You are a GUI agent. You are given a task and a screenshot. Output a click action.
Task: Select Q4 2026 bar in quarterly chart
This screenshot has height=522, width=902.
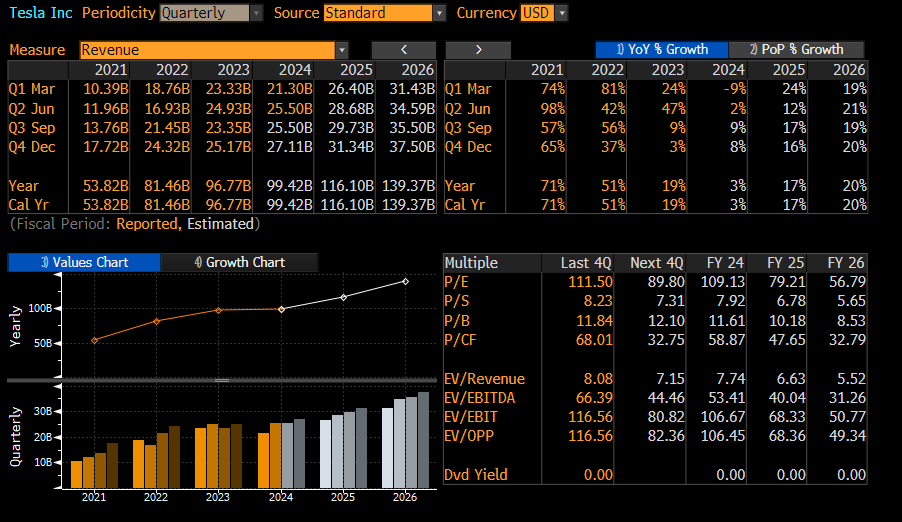click(x=423, y=440)
